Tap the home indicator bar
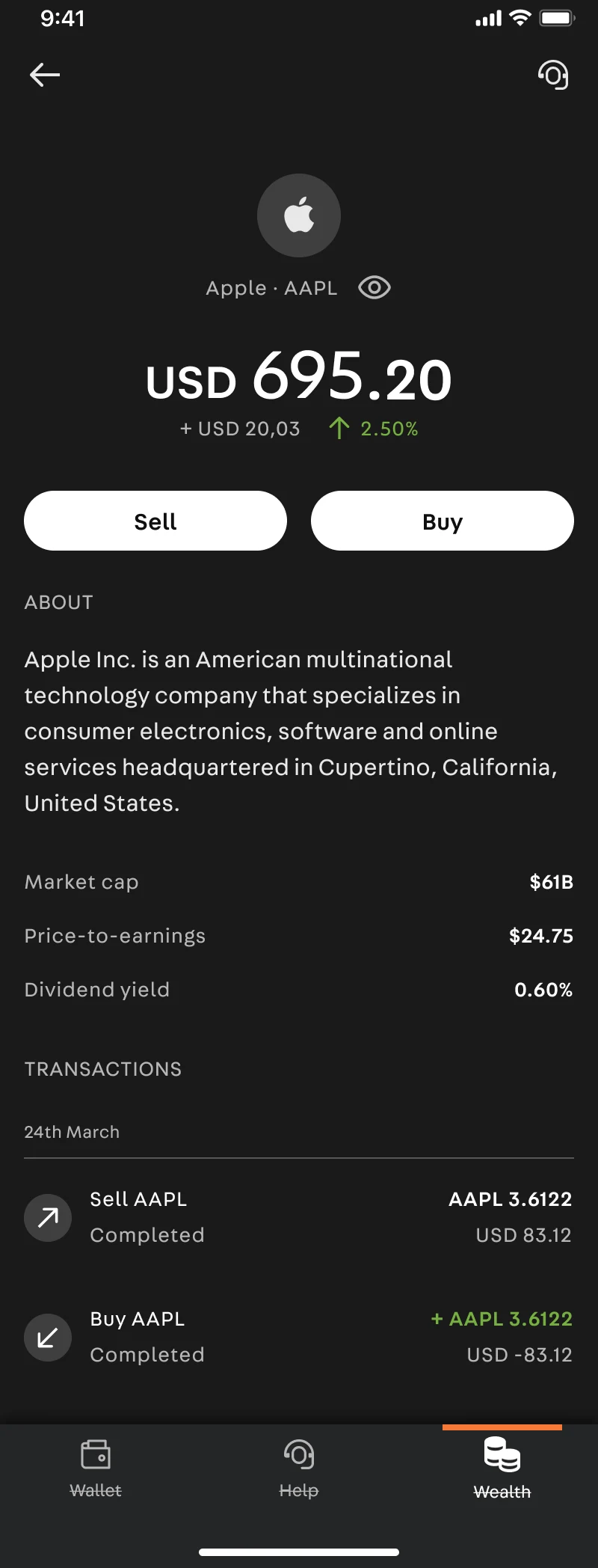This screenshot has height=1568, width=598. point(299,1552)
